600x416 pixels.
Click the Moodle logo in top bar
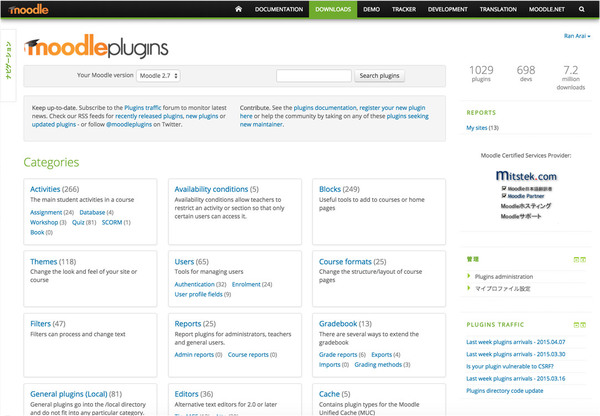click(28, 9)
